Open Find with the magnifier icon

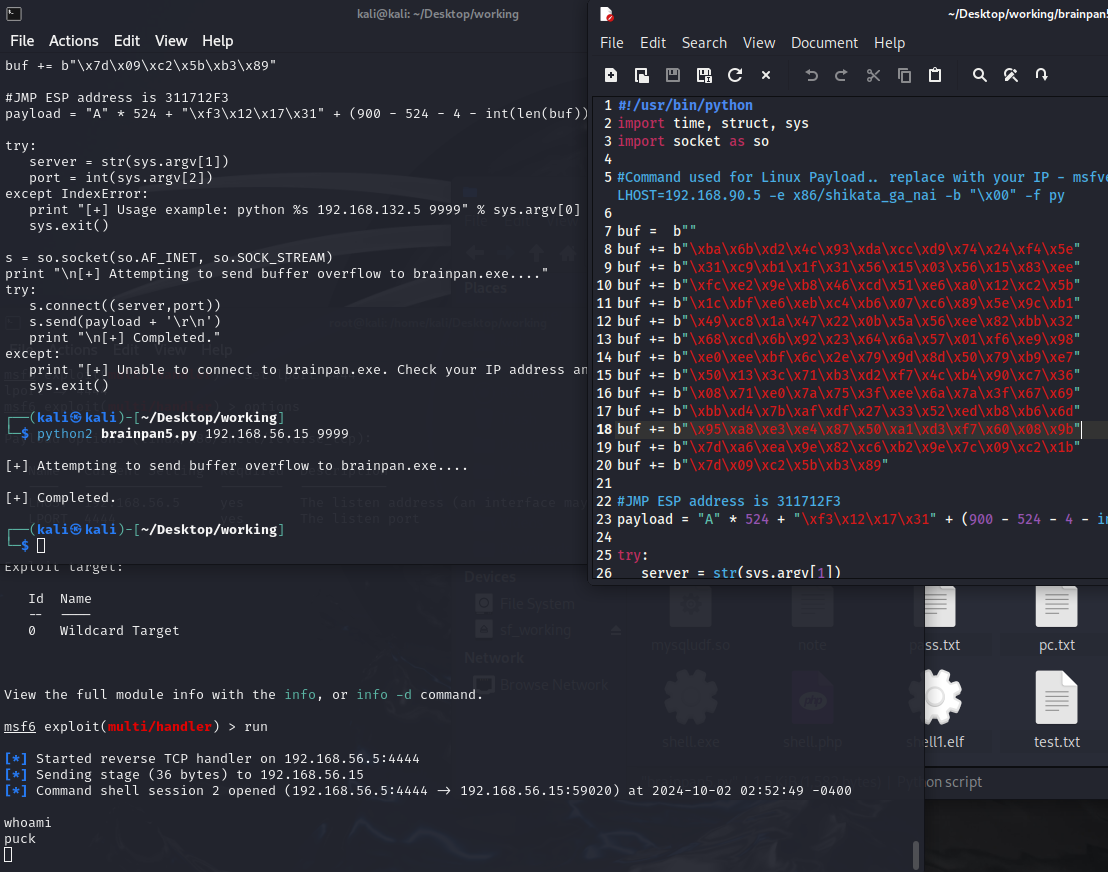click(x=979, y=75)
